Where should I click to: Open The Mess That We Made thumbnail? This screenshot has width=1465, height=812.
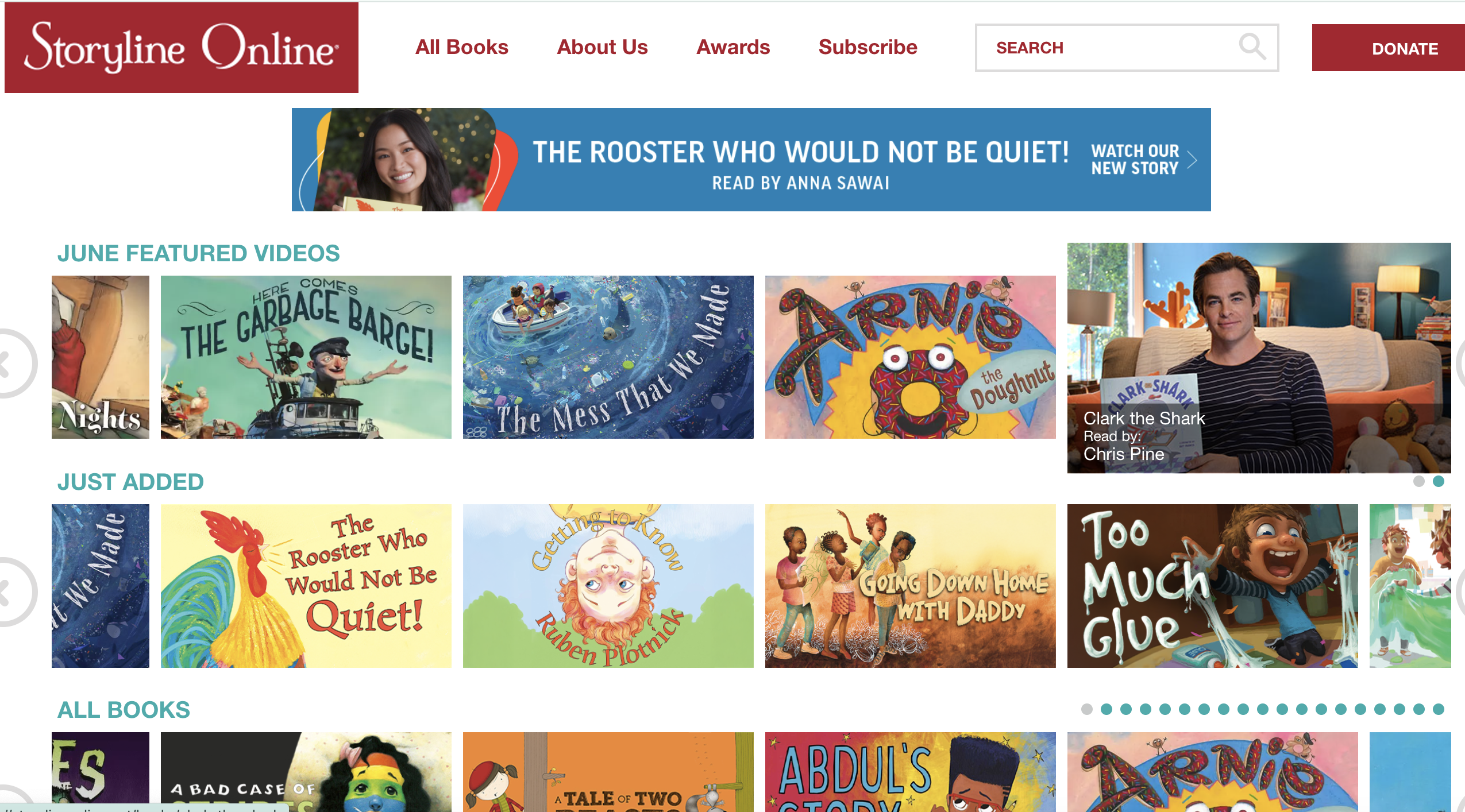608,357
